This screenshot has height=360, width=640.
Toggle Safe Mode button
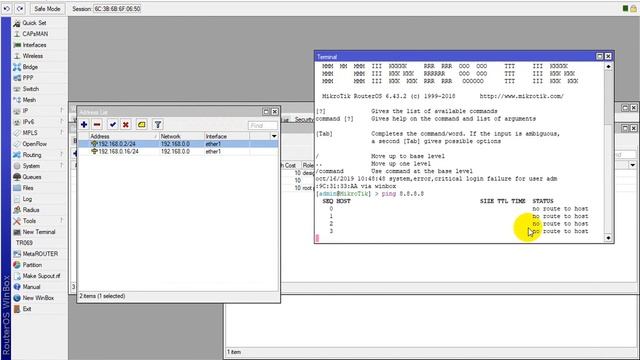click(47, 9)
